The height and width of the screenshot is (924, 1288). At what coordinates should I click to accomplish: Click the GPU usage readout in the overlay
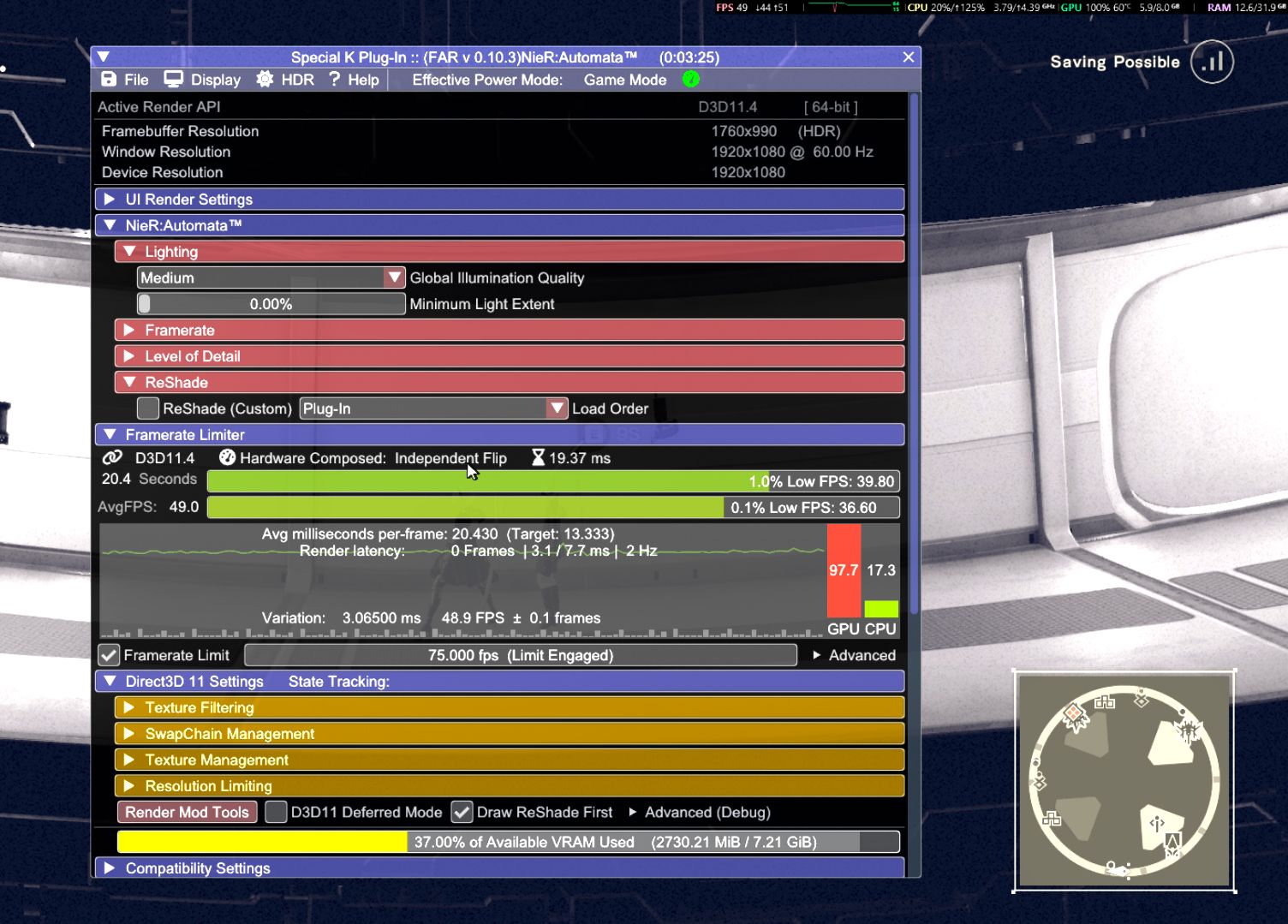click(1097, 8)
